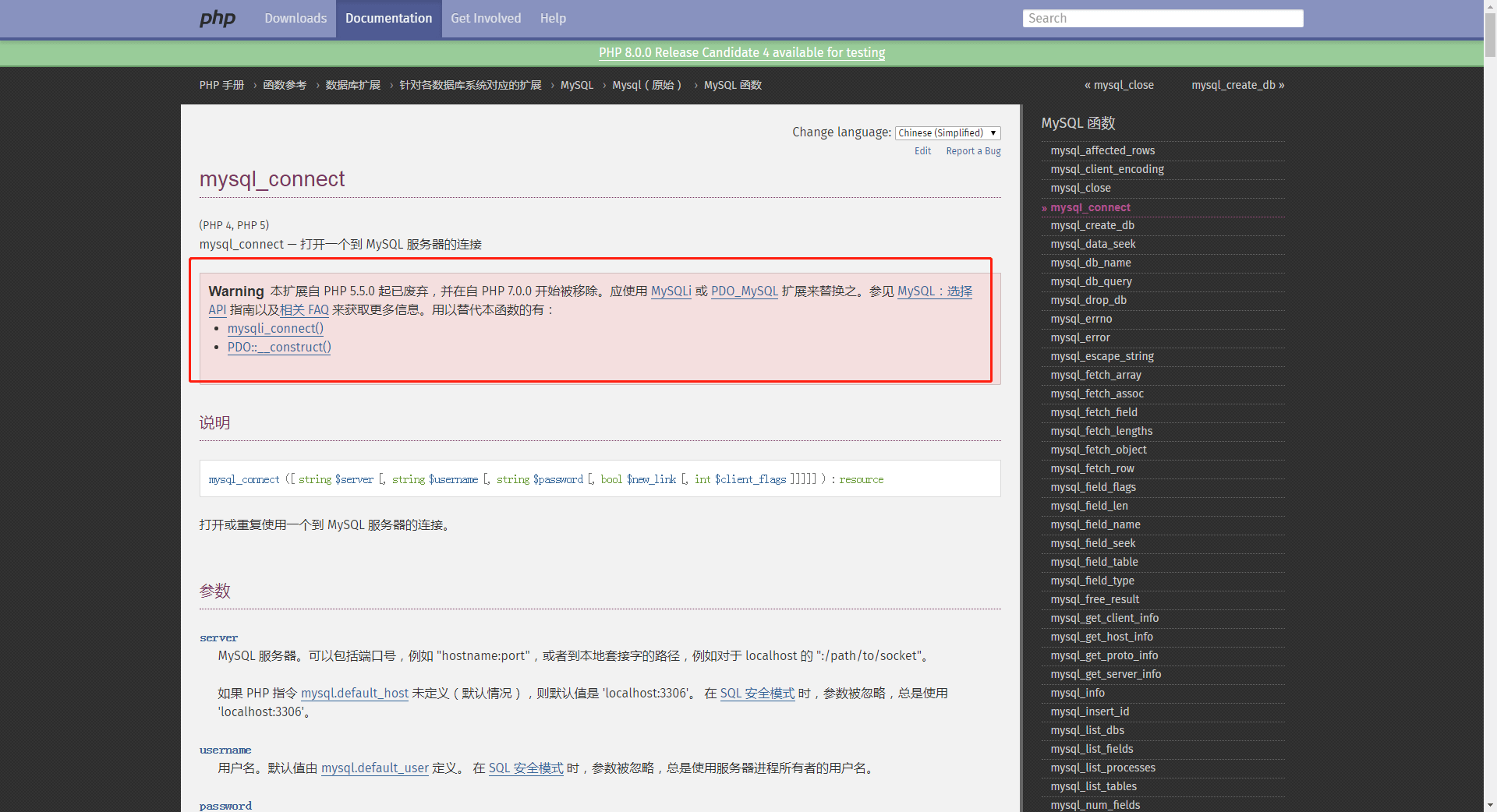Go to 函数参考 breadcrumb

(x=285, y=85)
